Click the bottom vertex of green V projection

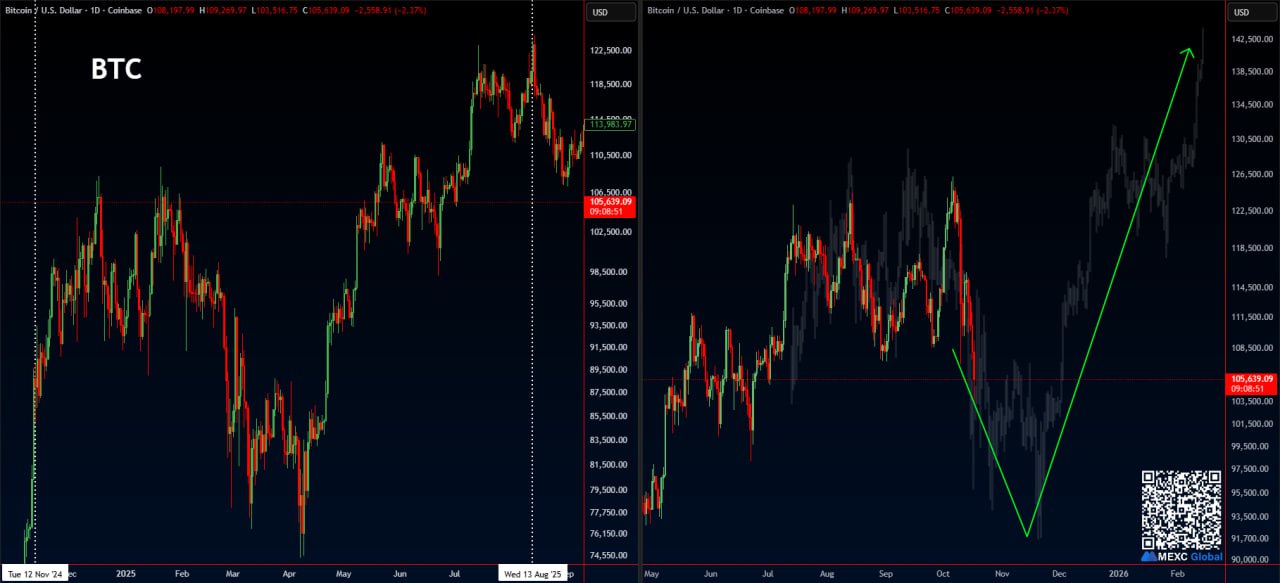coord(1027,536)
